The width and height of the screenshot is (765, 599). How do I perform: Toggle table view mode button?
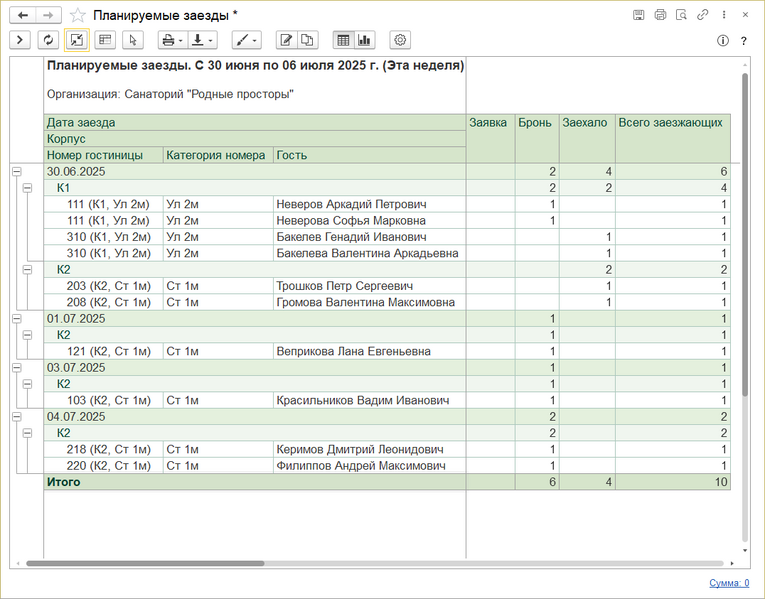coord(343,40)
